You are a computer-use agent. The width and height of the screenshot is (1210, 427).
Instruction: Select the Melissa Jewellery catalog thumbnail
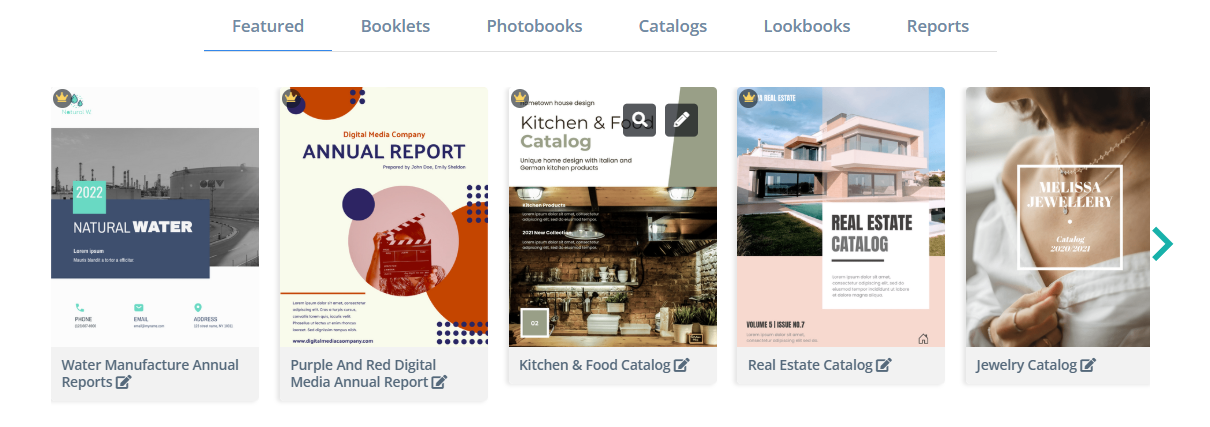coord(1057,217)
